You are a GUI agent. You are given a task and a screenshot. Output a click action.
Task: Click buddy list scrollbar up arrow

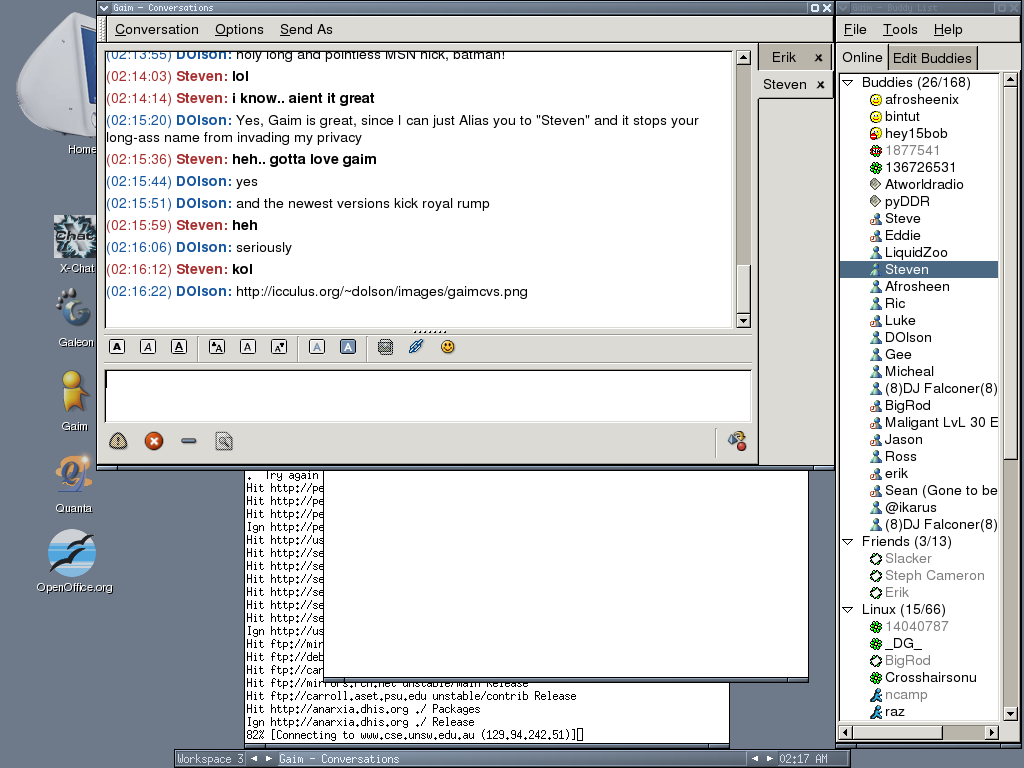tap(1010, 80)
